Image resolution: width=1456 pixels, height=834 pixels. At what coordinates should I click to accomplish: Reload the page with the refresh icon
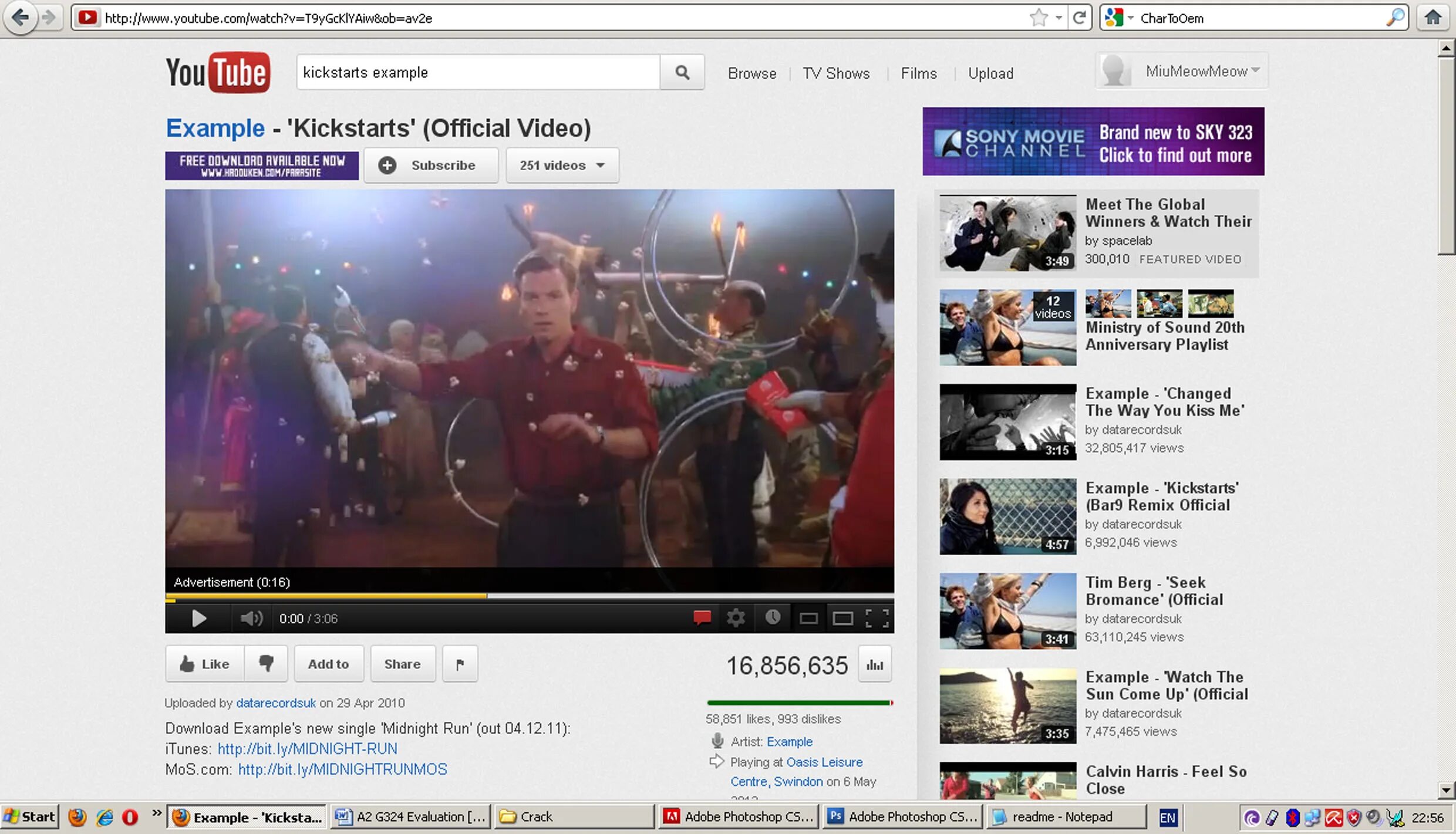pyautogui.click(x=1079, y=18)
